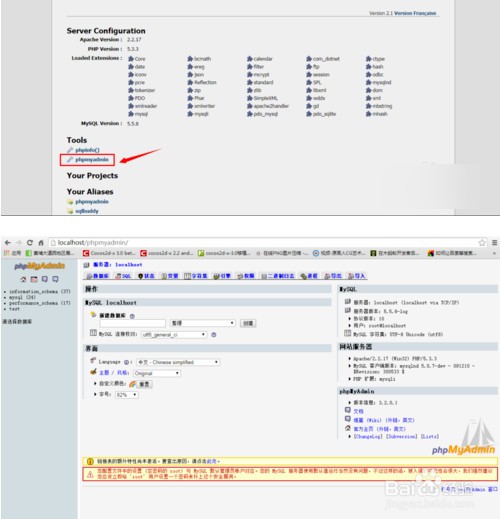Click the phpMyAdmin logo in the sidebar

[39, 266]
